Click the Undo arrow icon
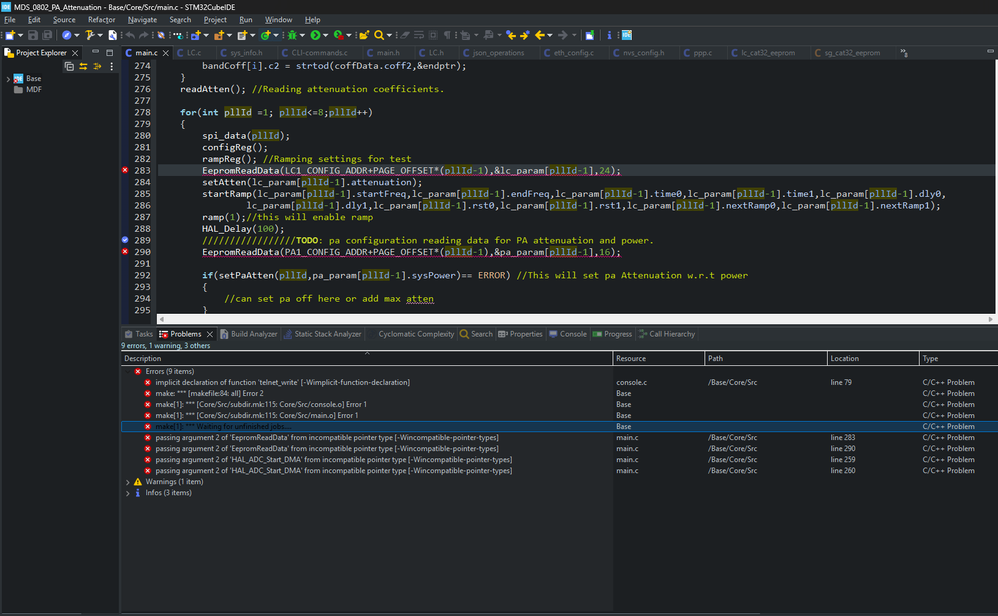998x616 pixels. tap(130, 35)
